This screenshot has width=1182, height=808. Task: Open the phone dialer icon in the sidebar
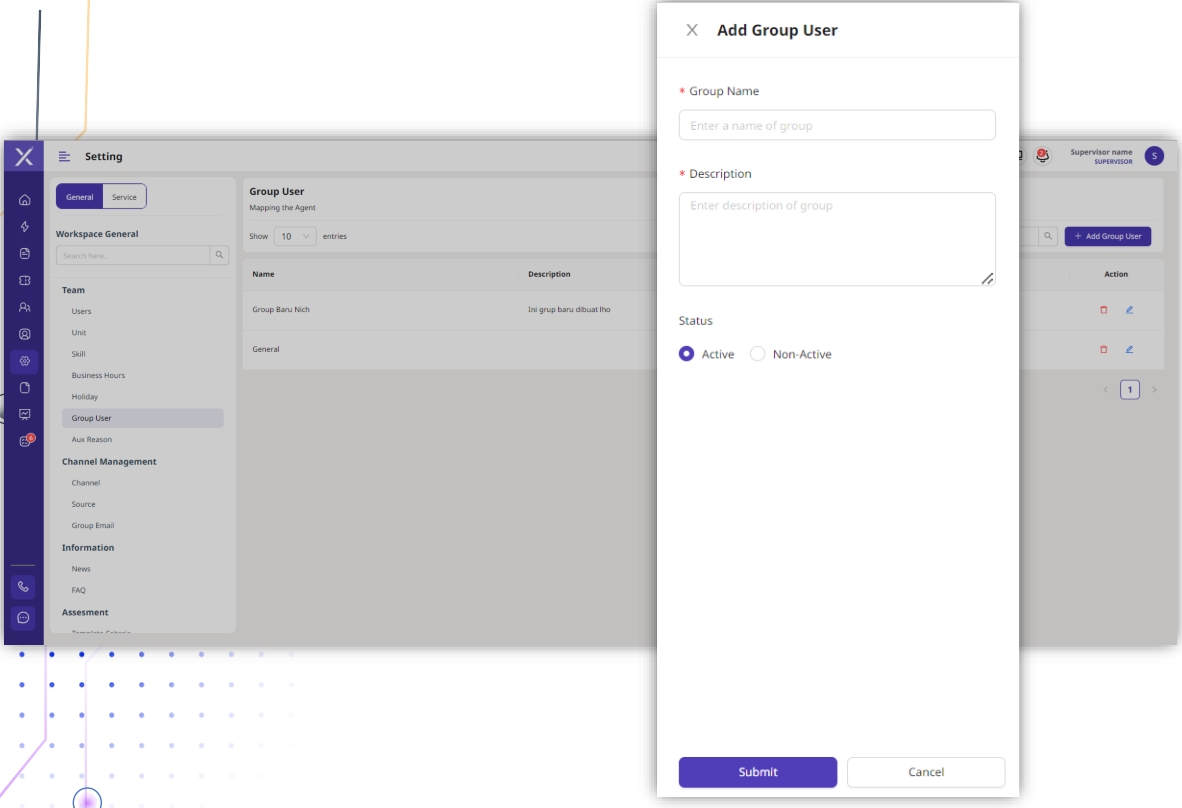pos(24,587)
